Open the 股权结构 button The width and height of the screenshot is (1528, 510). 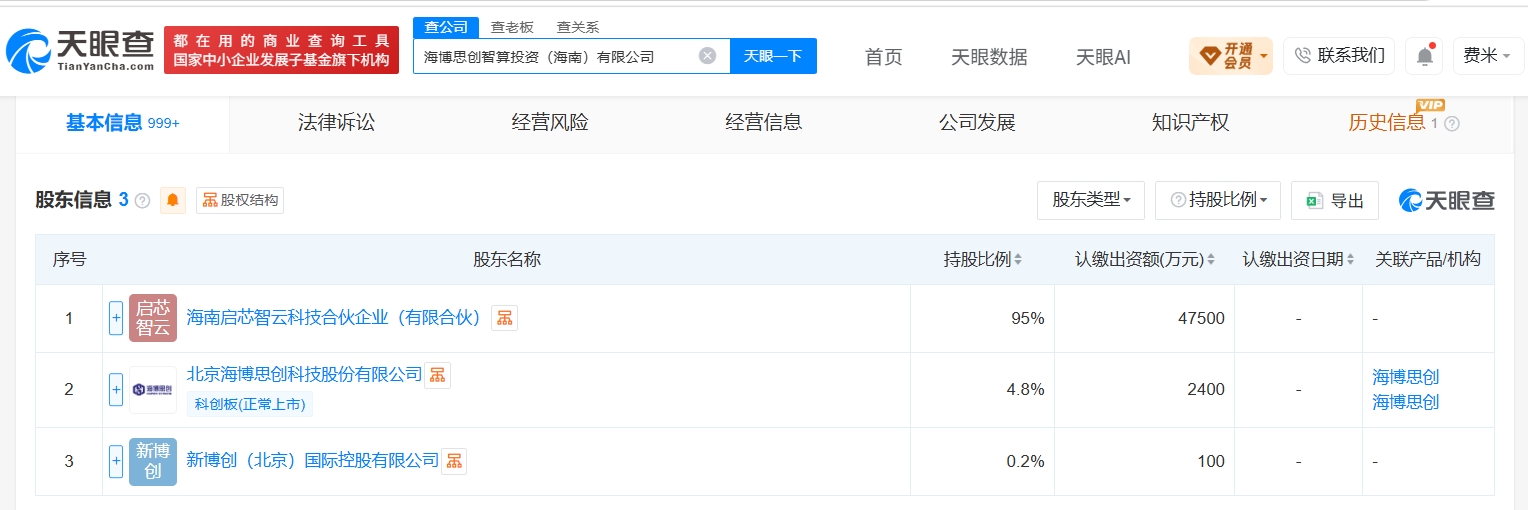click(x=240, y=200)
